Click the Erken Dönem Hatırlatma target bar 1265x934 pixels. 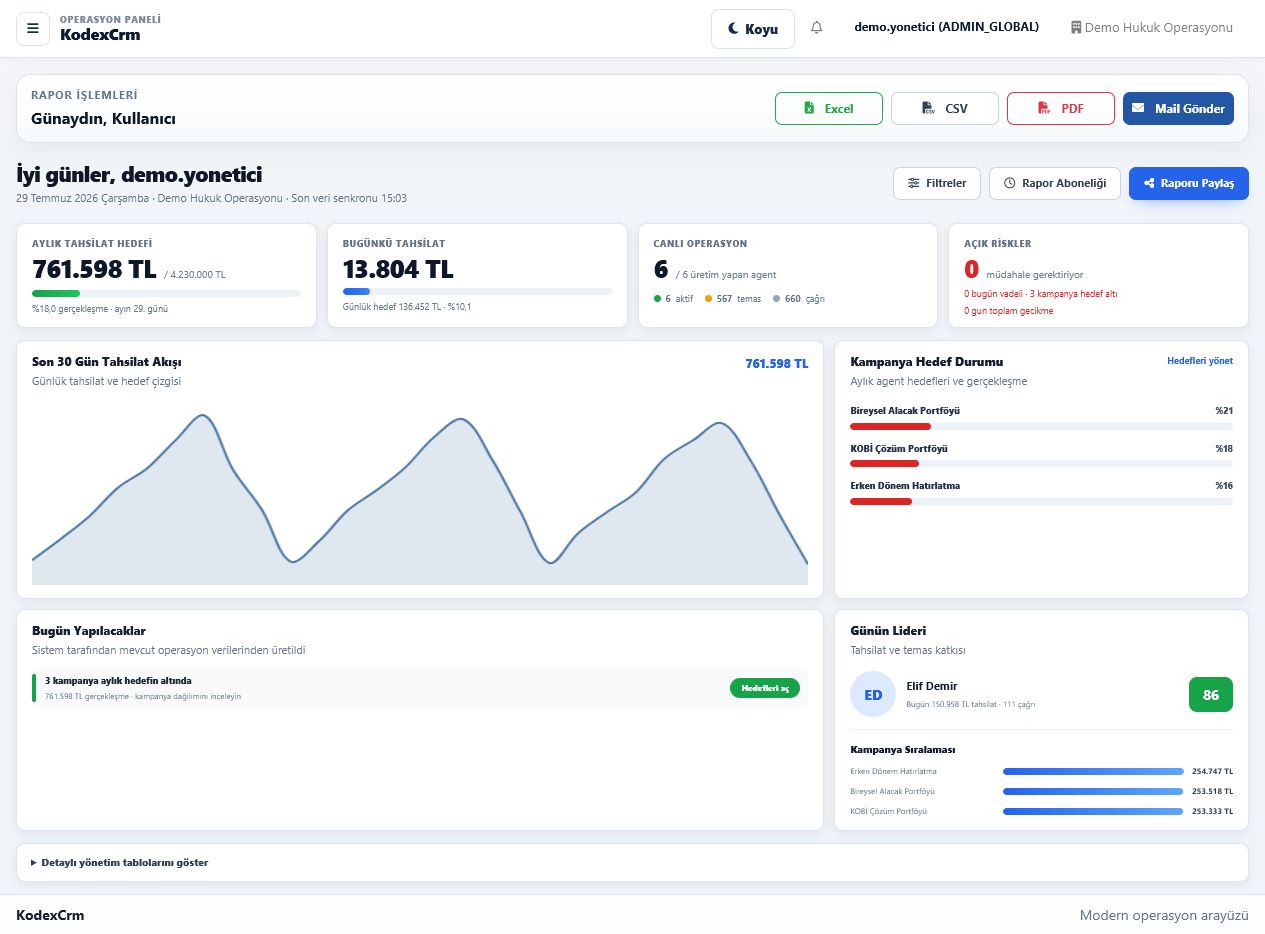tap(1041, 501)
